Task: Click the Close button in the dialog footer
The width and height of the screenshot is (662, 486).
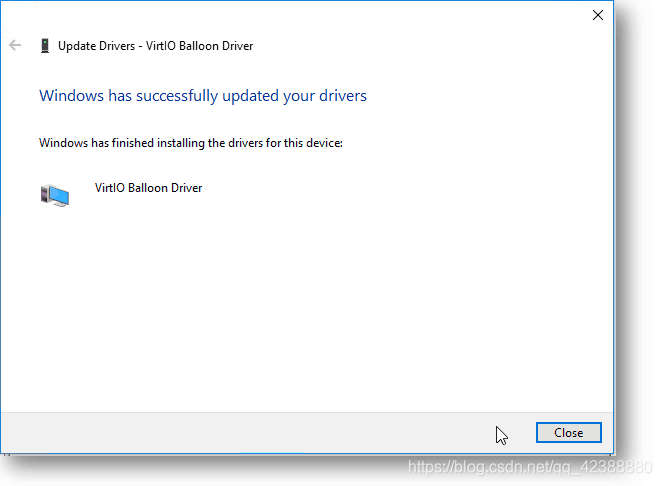Action: click(x=568, y=432)
